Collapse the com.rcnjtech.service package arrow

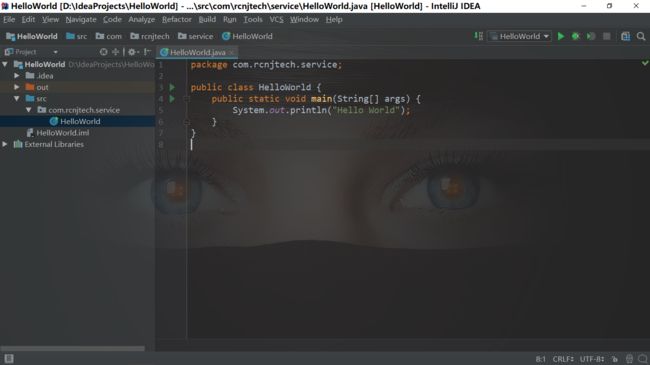[x=29, y=110]
